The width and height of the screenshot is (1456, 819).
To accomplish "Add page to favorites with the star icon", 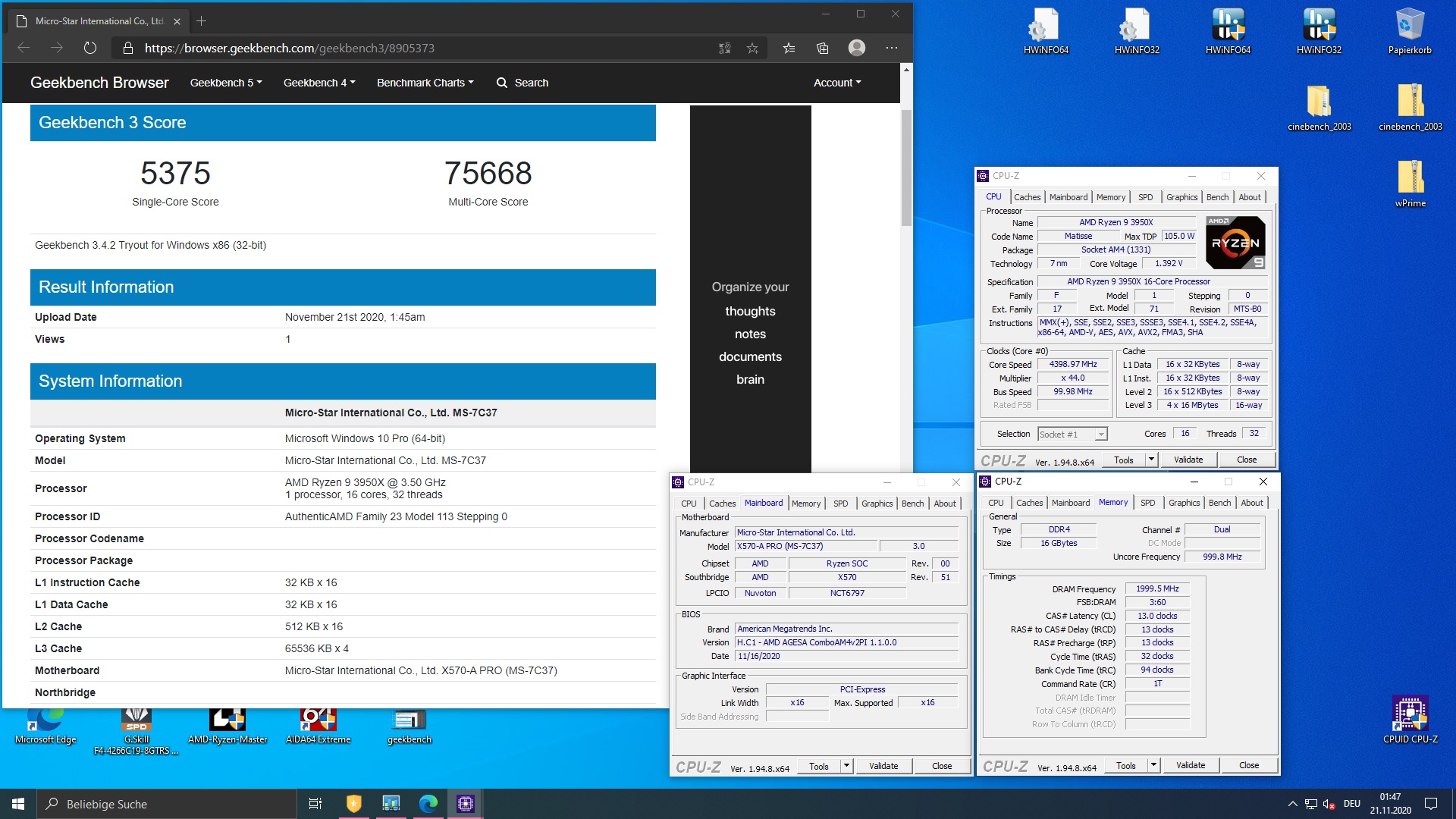I will point(752,48).
